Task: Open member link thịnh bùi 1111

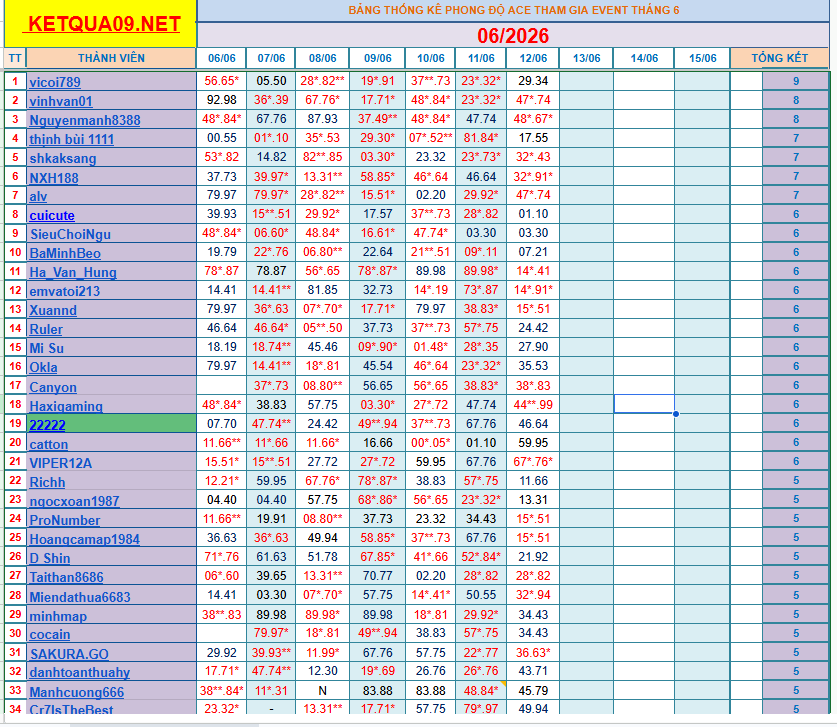Action: point(72,139)
